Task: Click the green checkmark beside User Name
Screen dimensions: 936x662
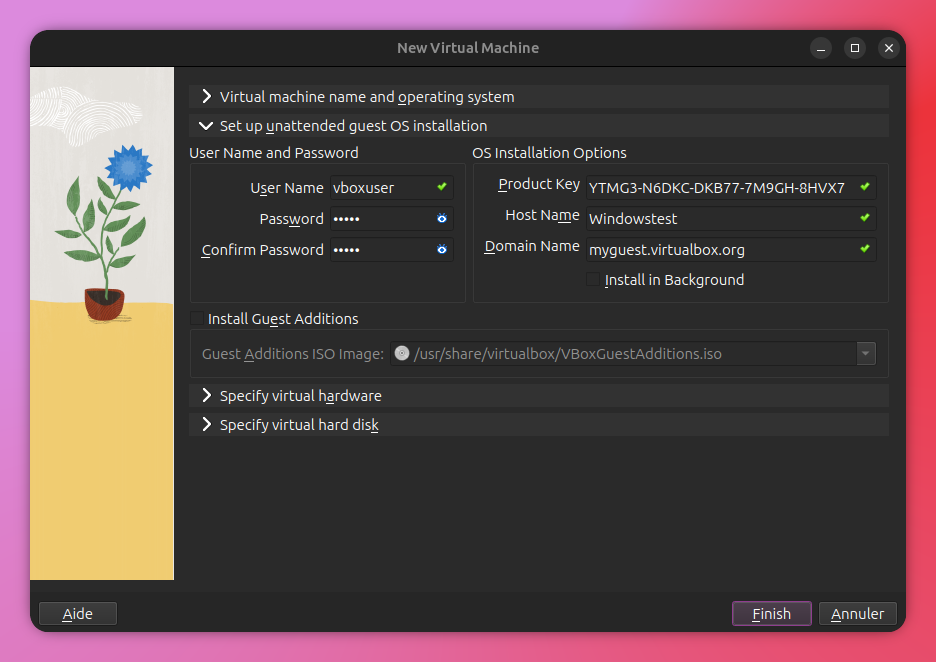Action: (x=442, y=187)
